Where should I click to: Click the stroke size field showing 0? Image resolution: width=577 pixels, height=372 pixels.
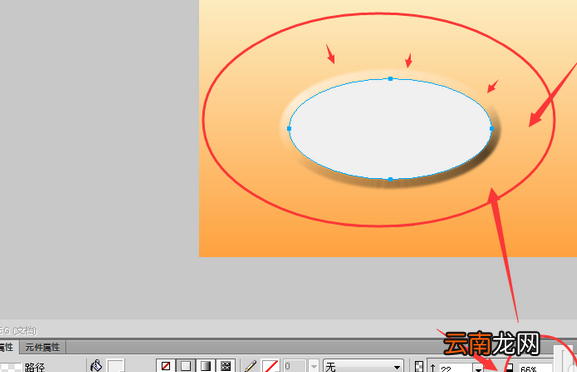click(295, 366)
